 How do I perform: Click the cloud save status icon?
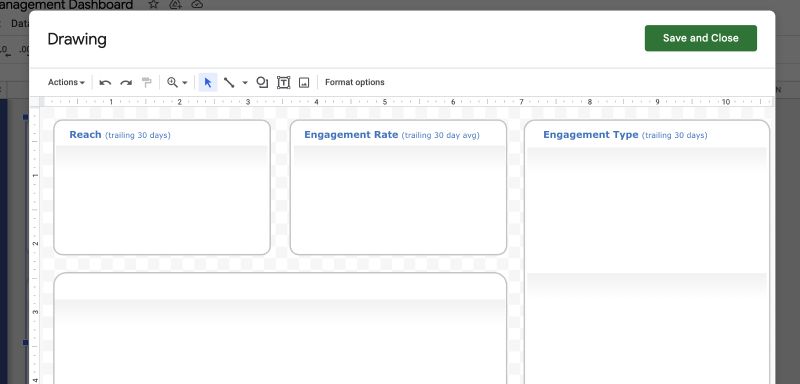point(197,5)
